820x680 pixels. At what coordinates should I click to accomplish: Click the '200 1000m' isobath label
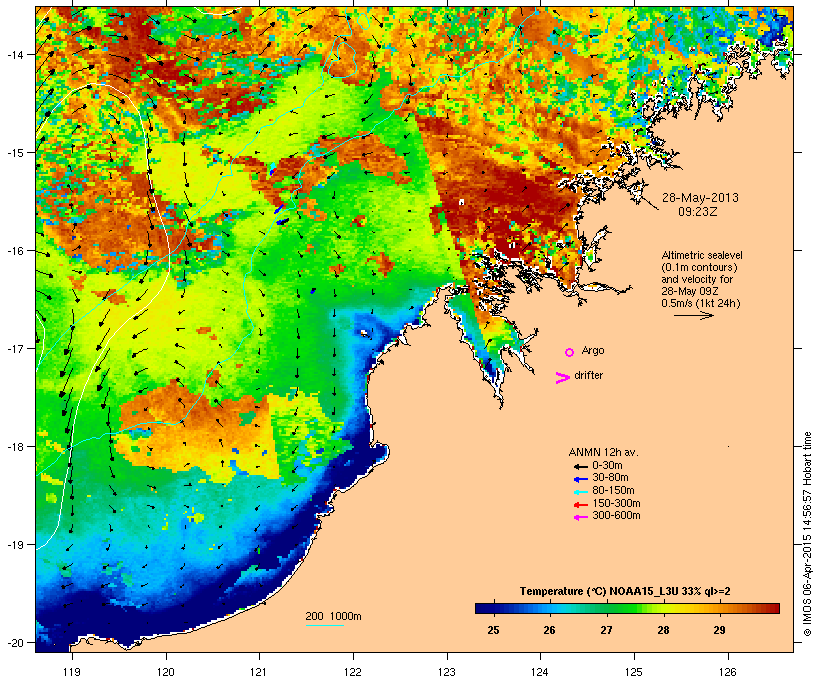click(333, 616)
